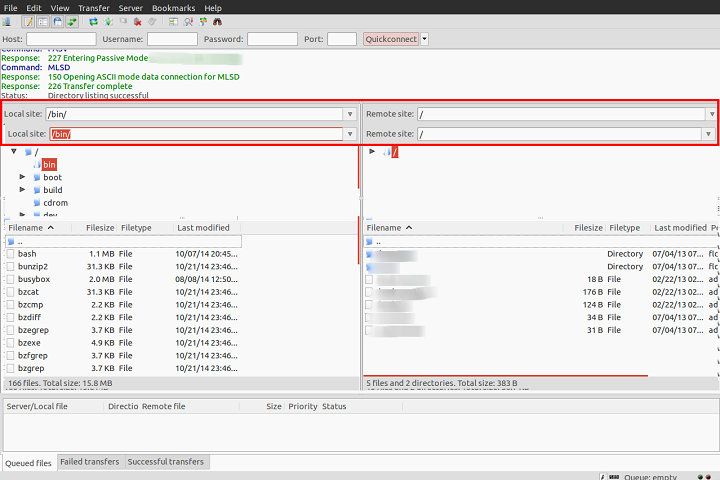720x480 pixels.
Task: Toggle the message log display
Action: (30, 21)
